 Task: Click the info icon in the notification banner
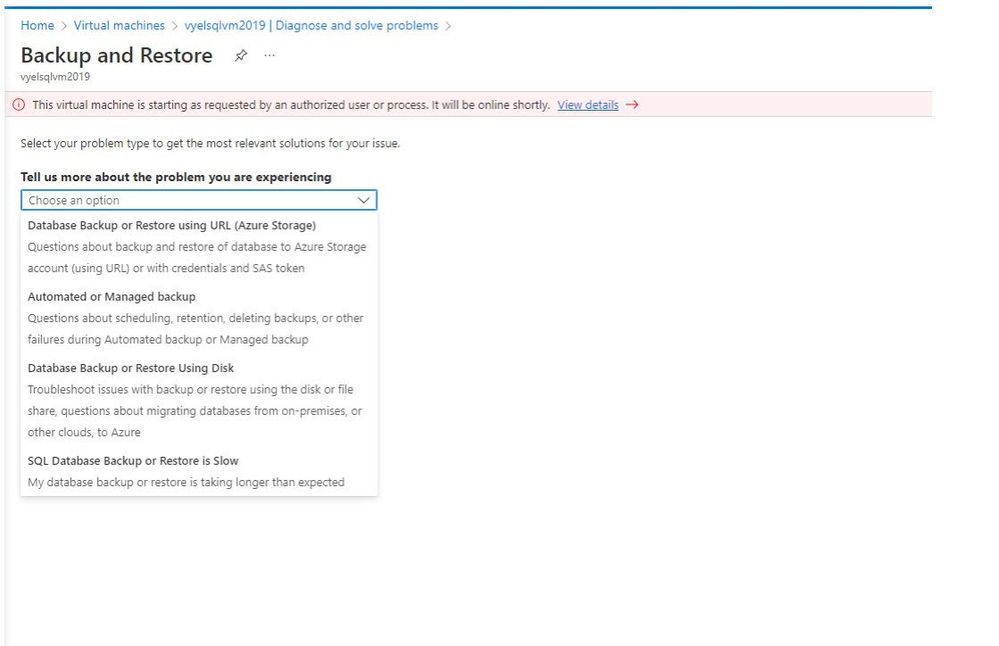pyautogui.click(x=19, y=104)
